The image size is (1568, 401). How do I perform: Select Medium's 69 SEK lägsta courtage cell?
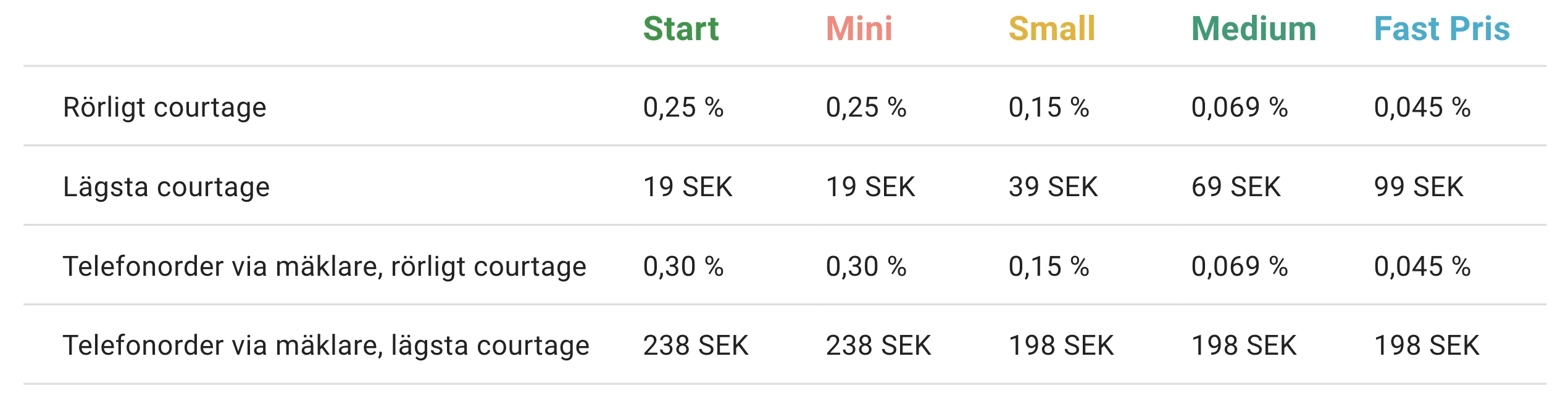pyautogui.click(x=1235, y=187)
